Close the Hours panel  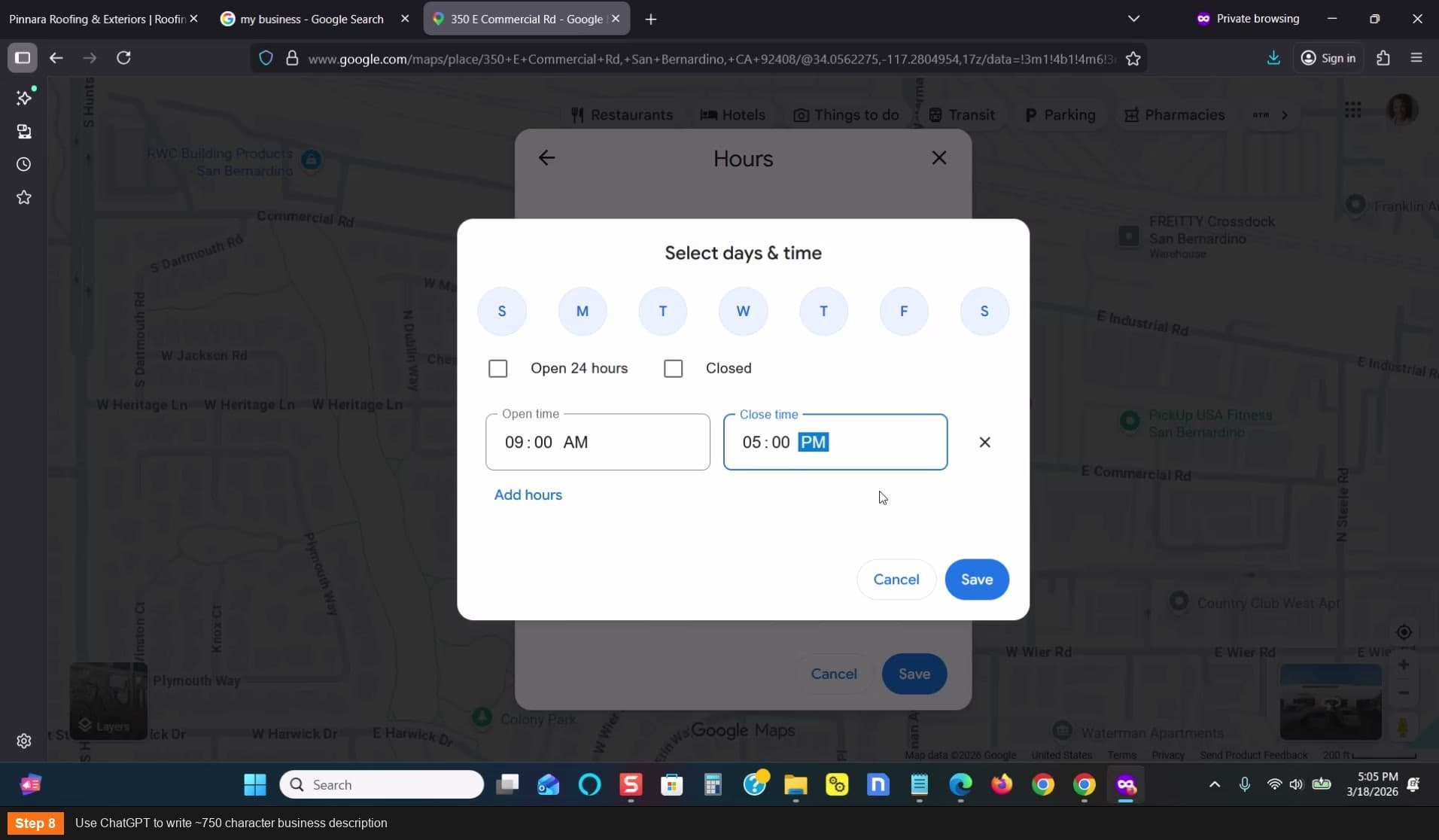point(939,157)
